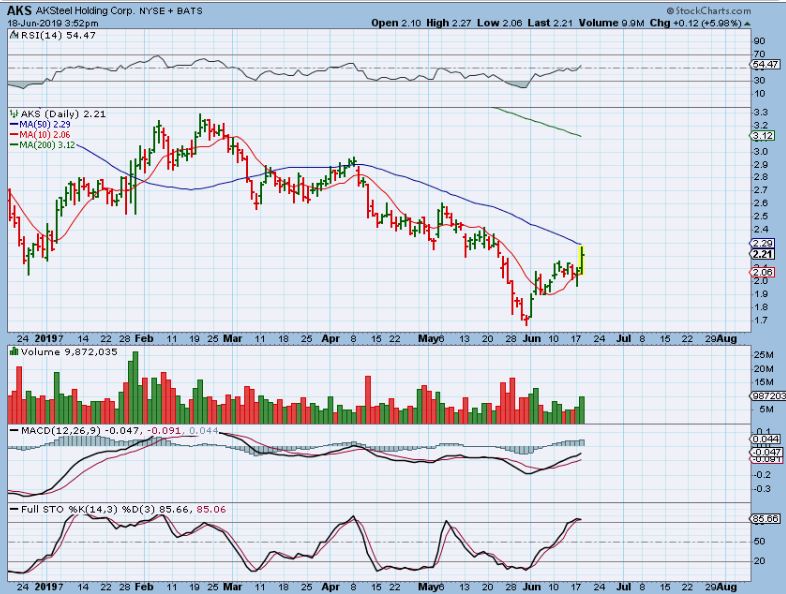Click the green line swatch for MA(200)
This screenshot has width=786, height=594.
(x=14, y=145)
